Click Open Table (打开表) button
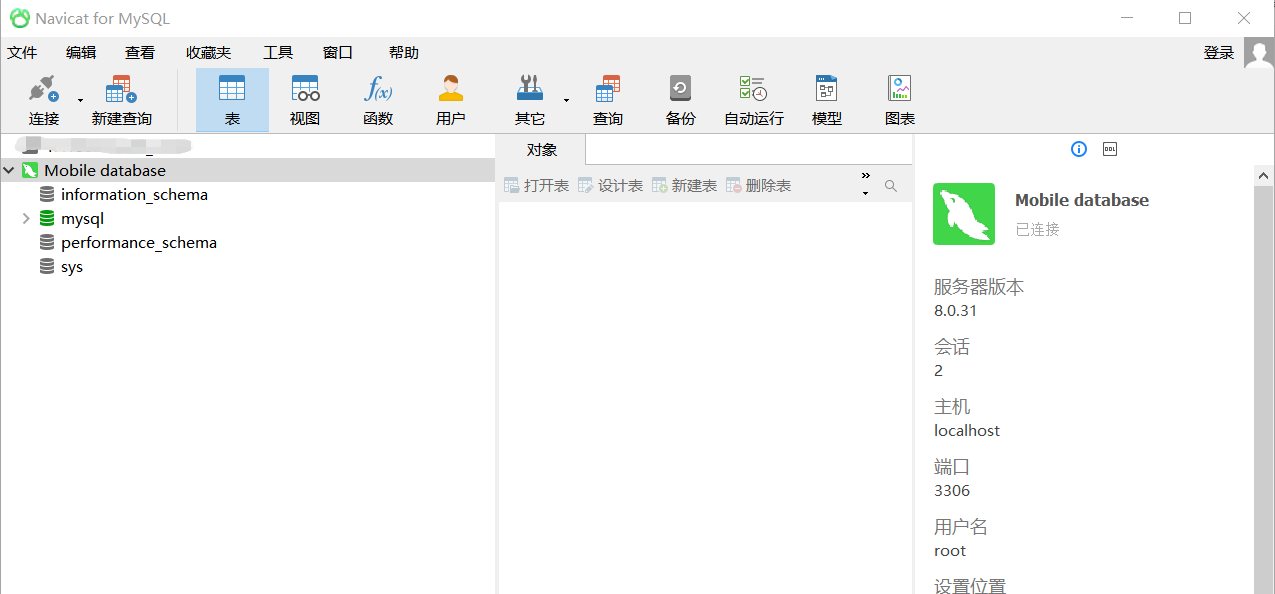 (x=536, y=186)
